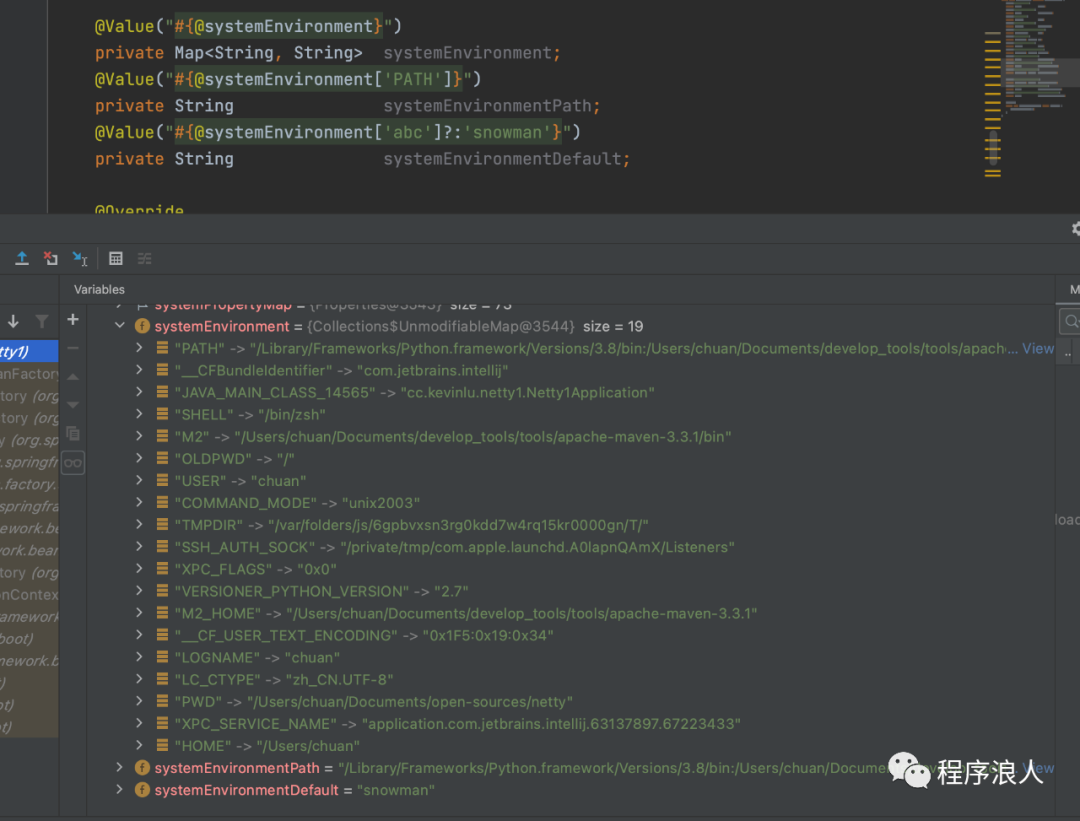
Task: Expand the "__CF_USER_TEXT_ENCODING" entry
Action: point(139,634)
